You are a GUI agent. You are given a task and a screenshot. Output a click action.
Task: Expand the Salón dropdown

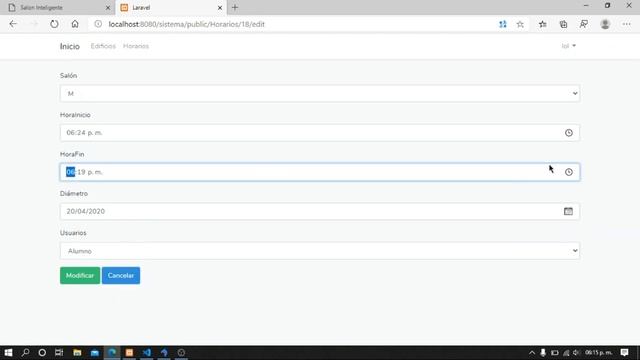(x=320, y=93)
